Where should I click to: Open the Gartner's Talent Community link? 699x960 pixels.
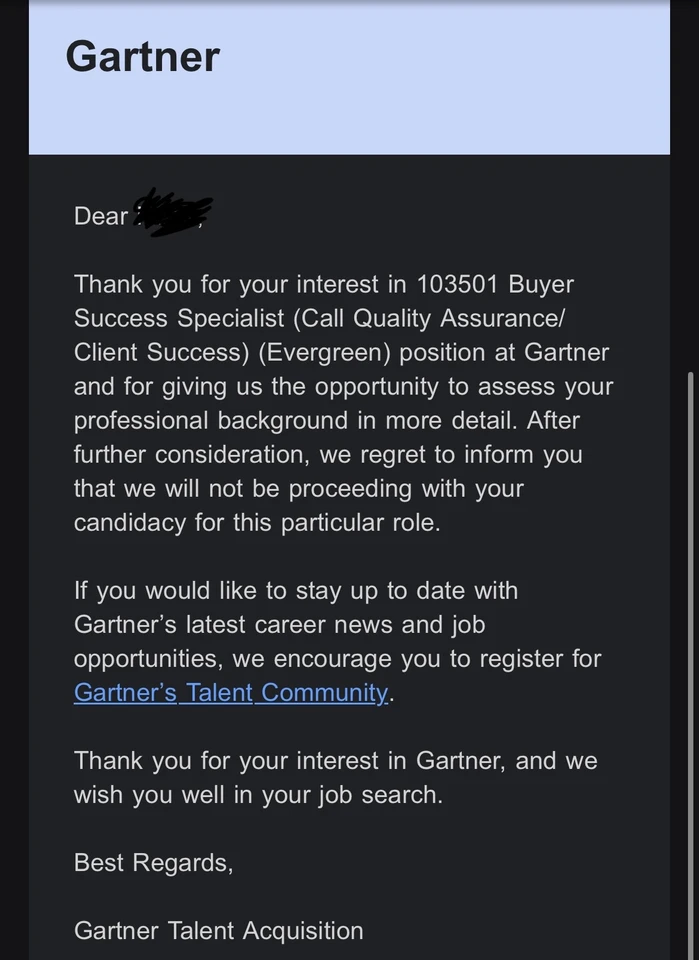click(230, 693)
